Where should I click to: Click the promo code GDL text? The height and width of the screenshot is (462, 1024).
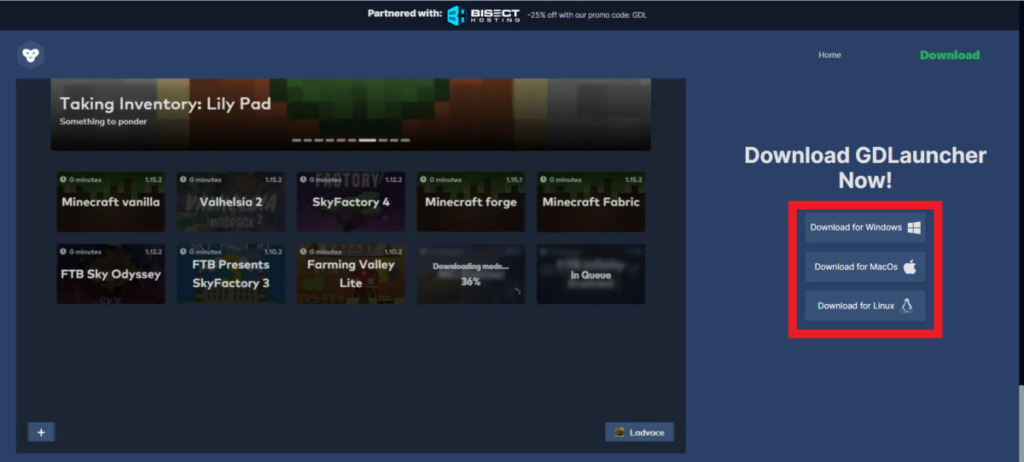click(x=587, y=14)
